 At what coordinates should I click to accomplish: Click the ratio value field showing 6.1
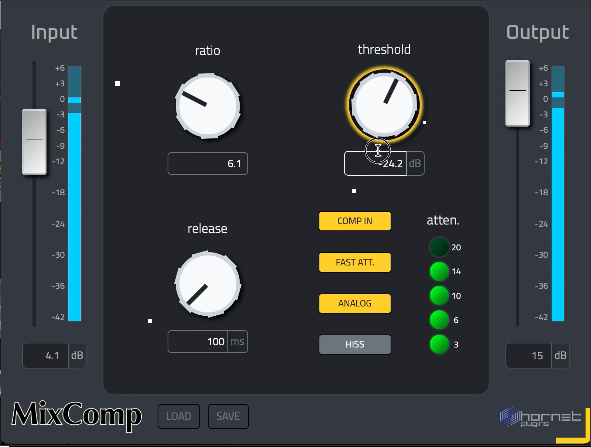click(x=208, y=164)
